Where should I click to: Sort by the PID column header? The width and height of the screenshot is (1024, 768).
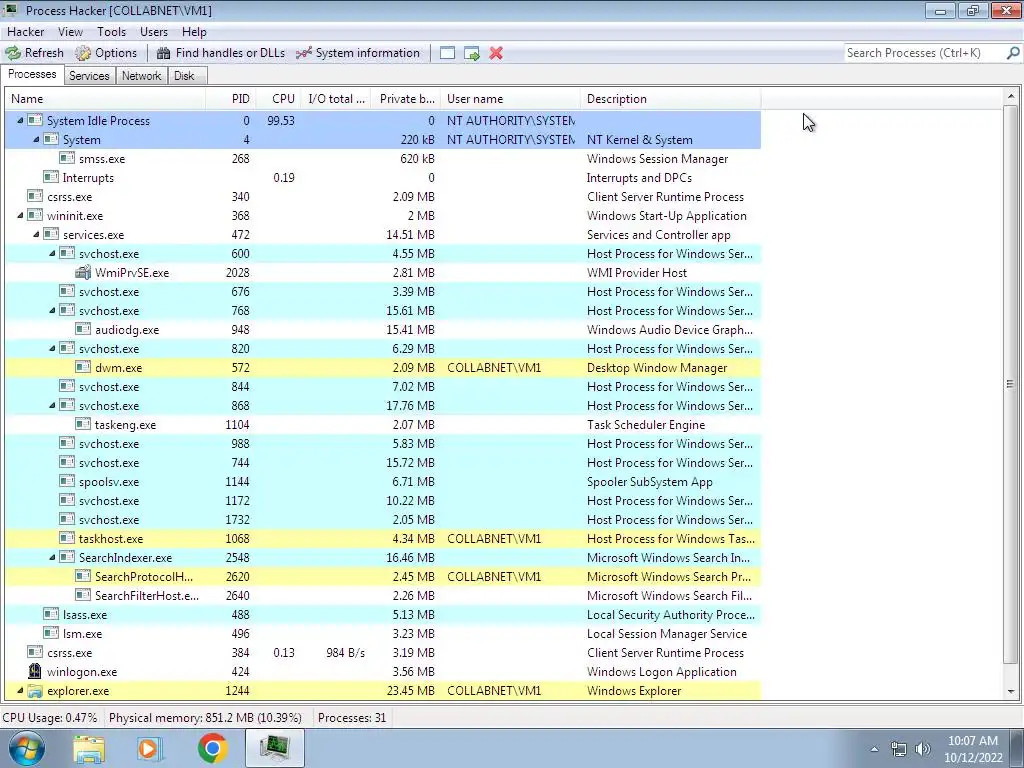231,99
